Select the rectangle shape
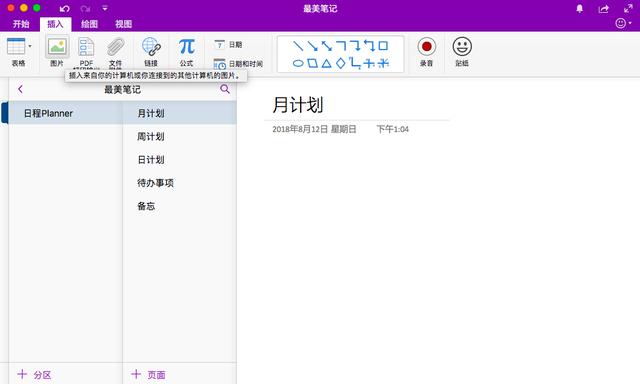 coord(383,46)
